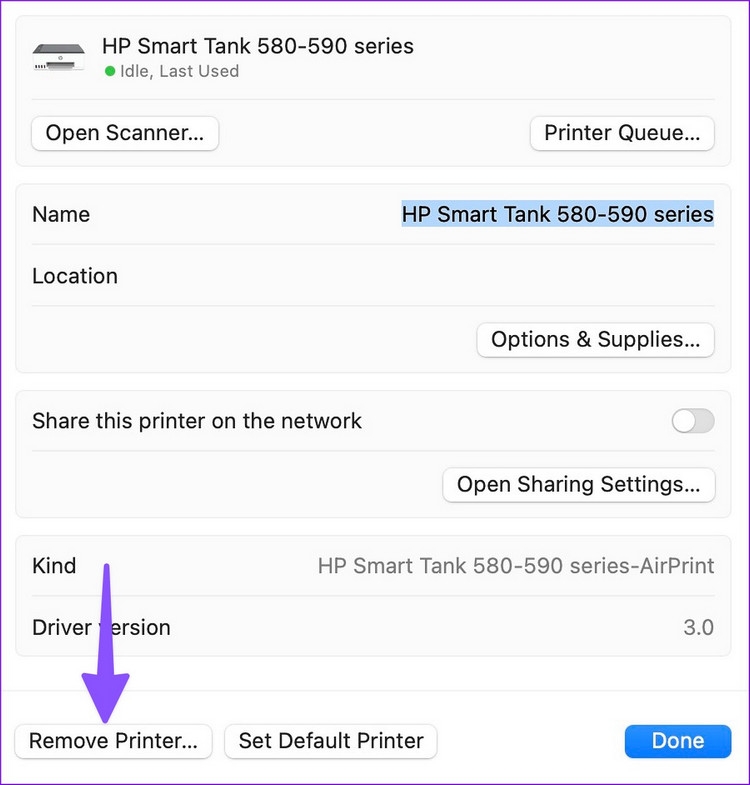The image size is (750, 785).
Task: Click the HP printer icon
Action: [59, 56]
